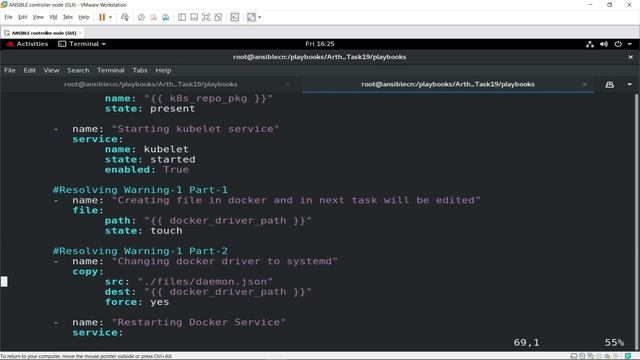This screenshot has height=360, width=640.
Task: Click the network icon in GNOME top bar
Action: coord(590,44)
